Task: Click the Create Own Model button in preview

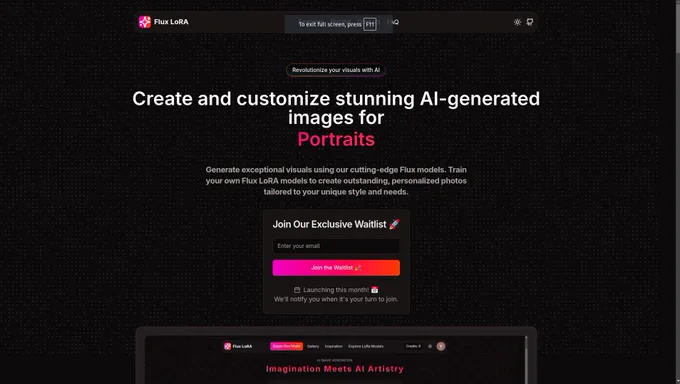Action: (x=286, y=346)
